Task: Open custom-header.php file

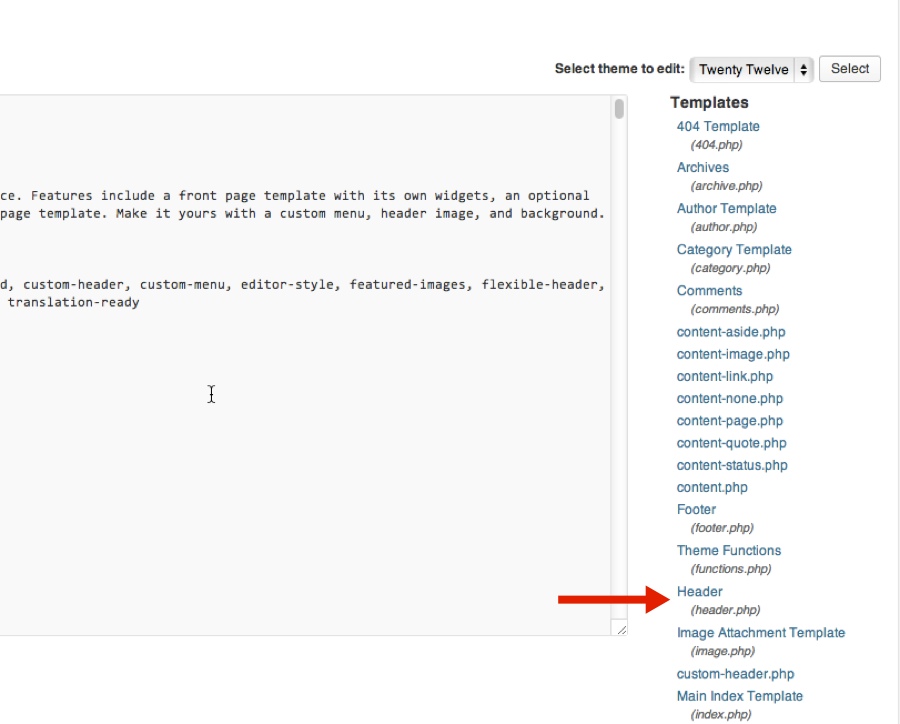Action: pos(735,674)
